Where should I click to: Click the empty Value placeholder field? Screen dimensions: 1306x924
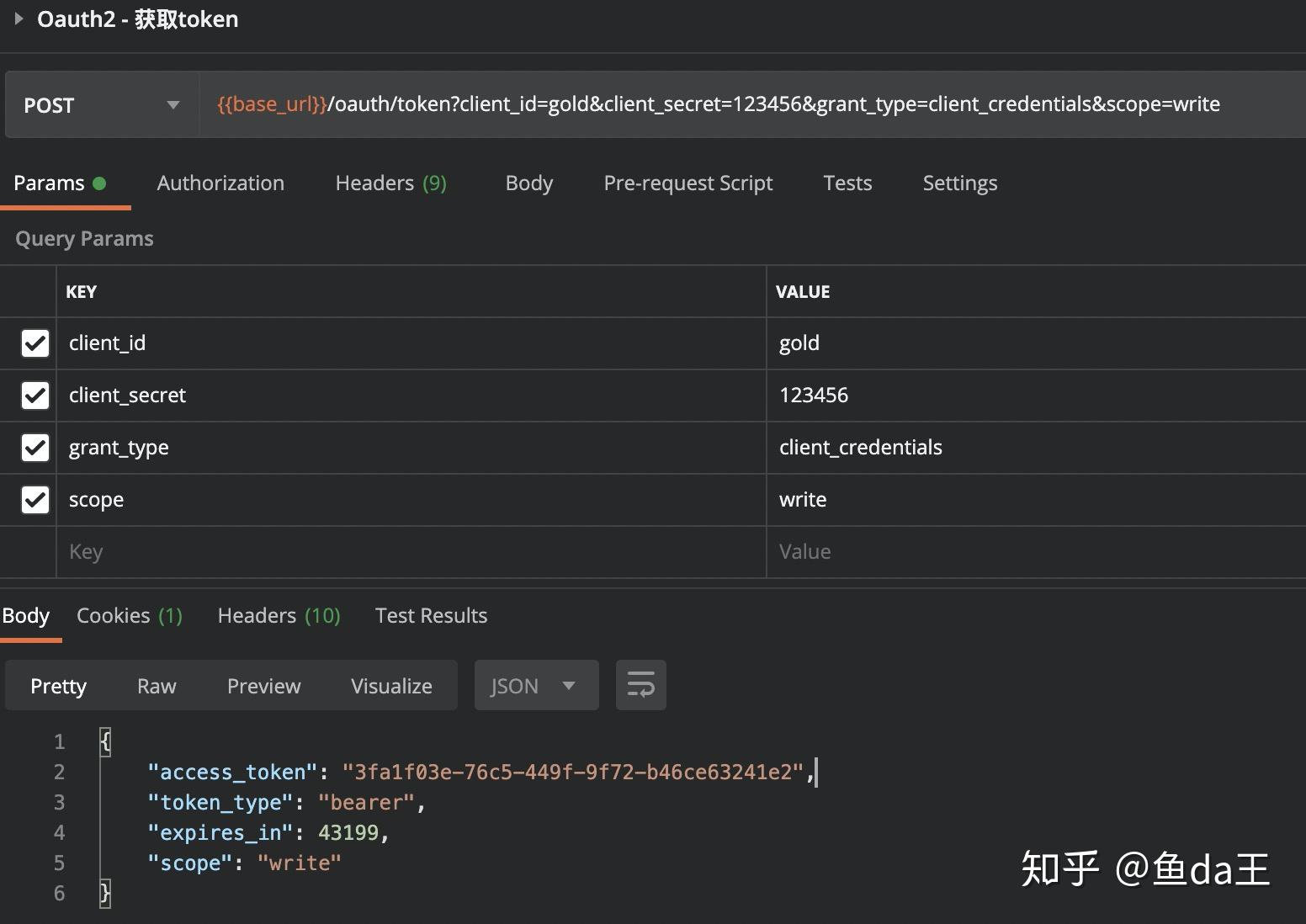coord(1037,552)
